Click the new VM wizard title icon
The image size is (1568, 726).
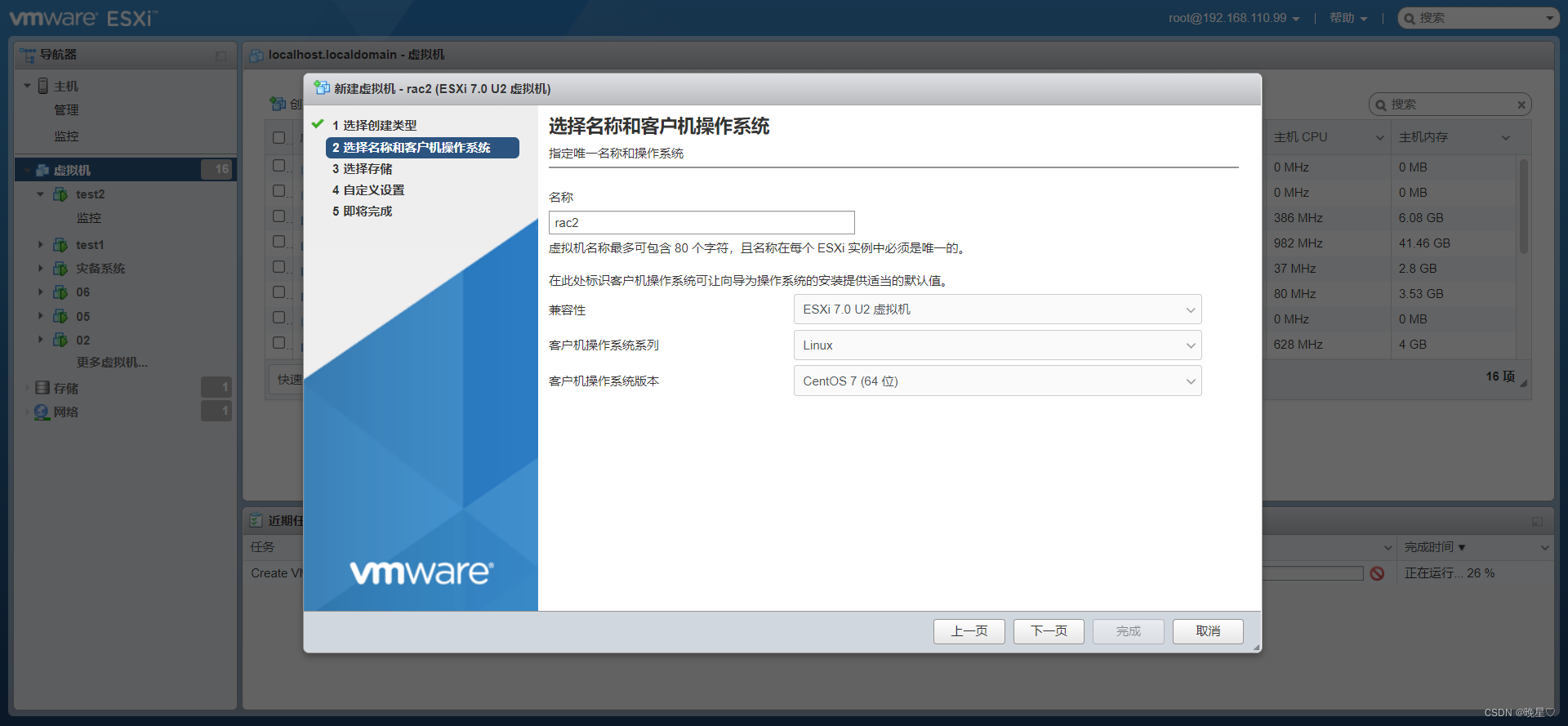[322, 87]
